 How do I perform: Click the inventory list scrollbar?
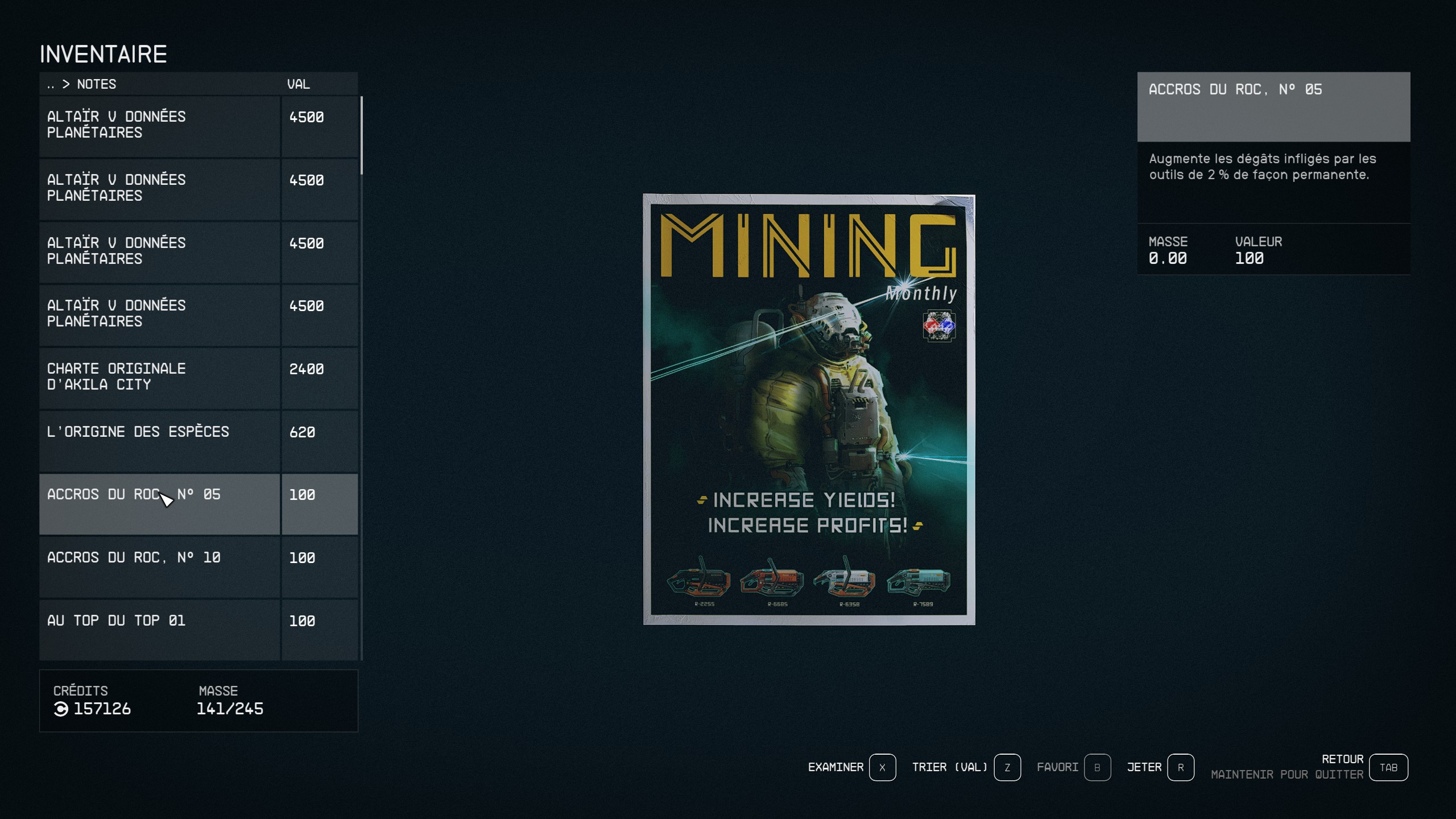click(361, 136)
